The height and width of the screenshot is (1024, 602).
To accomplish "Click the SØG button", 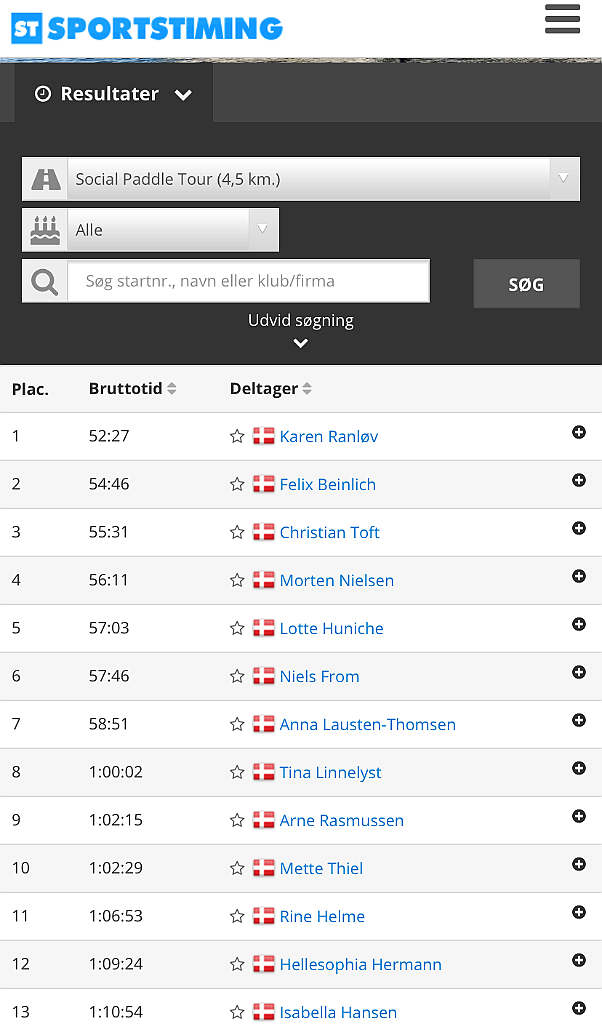I will pos(526,284).
